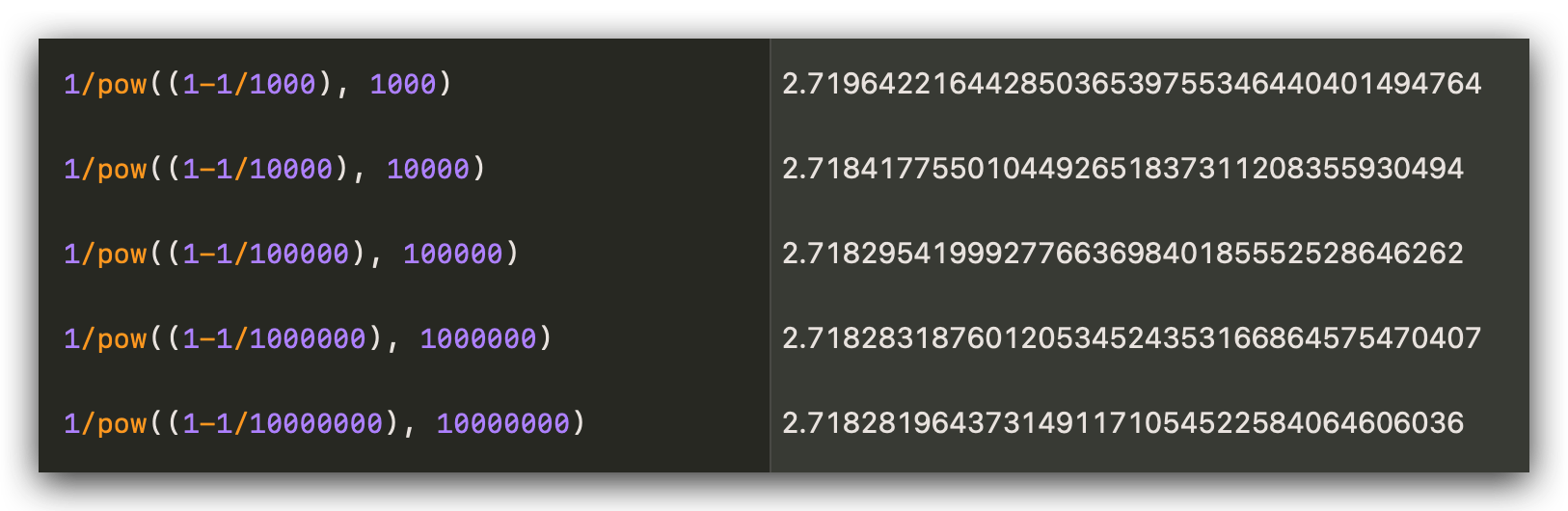Click the second argument 10000 in second line
1568x511 pixels.
click(x=428, y=169)
